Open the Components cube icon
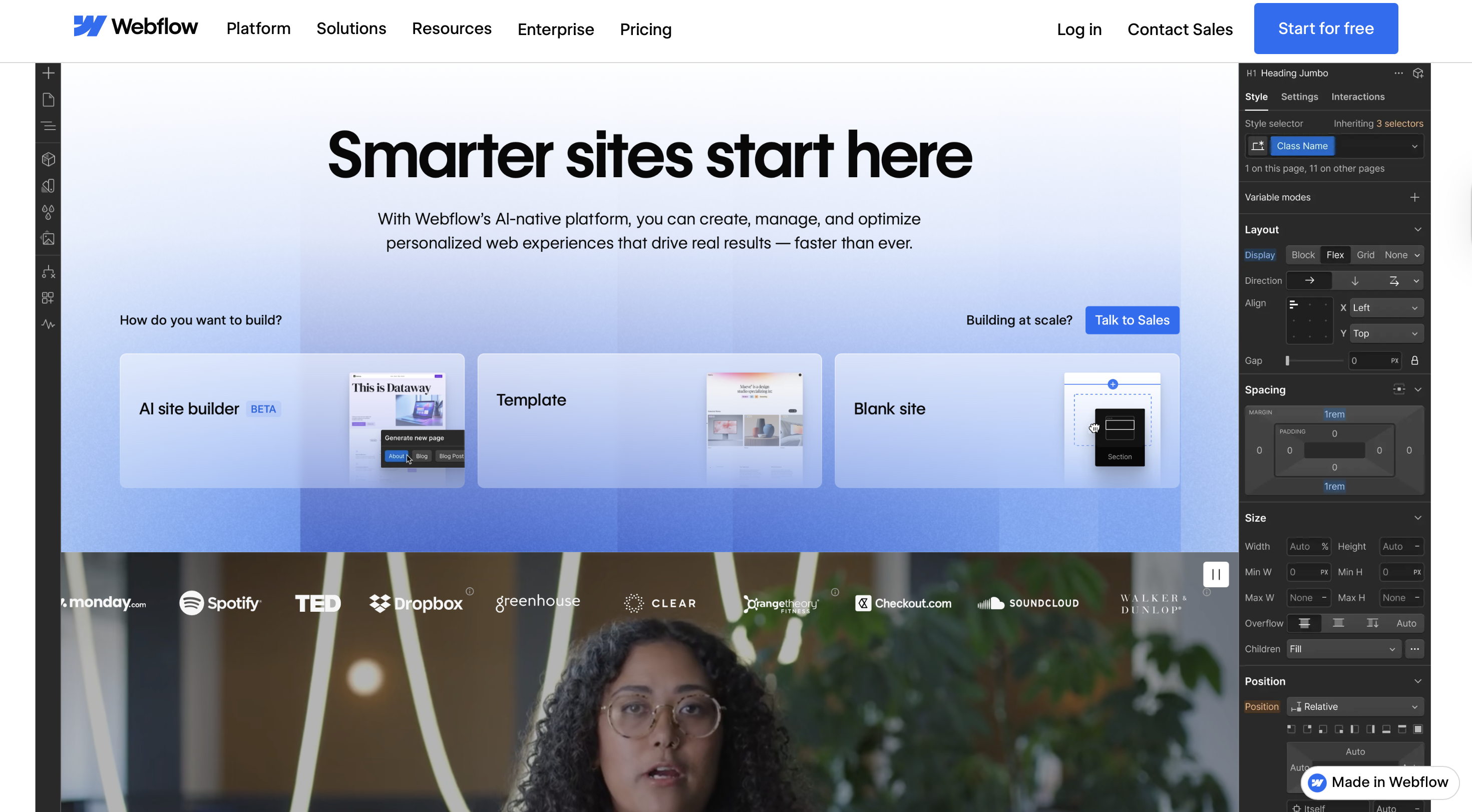Viewport: 1472px width, 812px height. [x=49, y=159]
